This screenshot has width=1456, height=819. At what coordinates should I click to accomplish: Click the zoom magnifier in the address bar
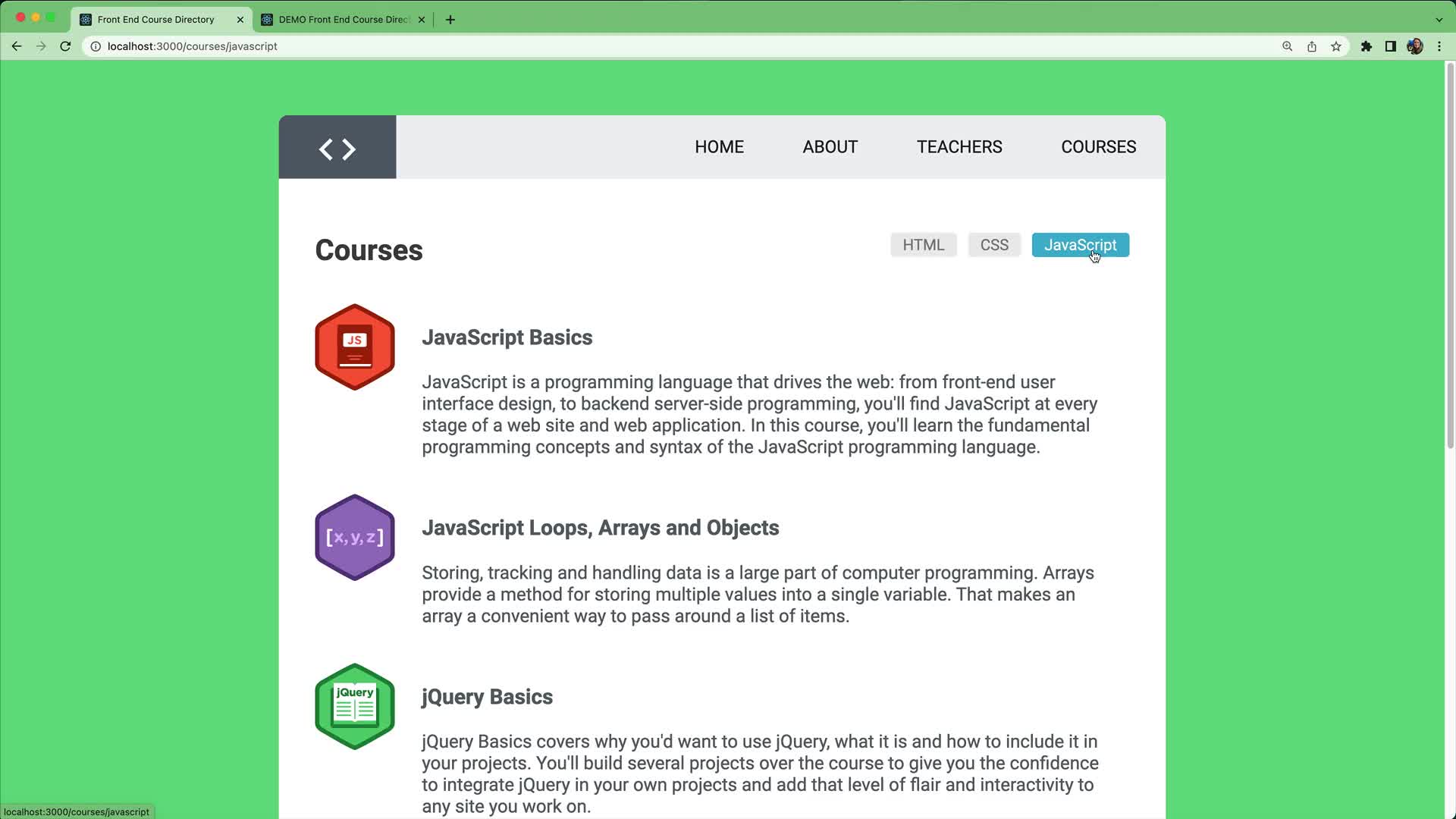click(1286, 46)
